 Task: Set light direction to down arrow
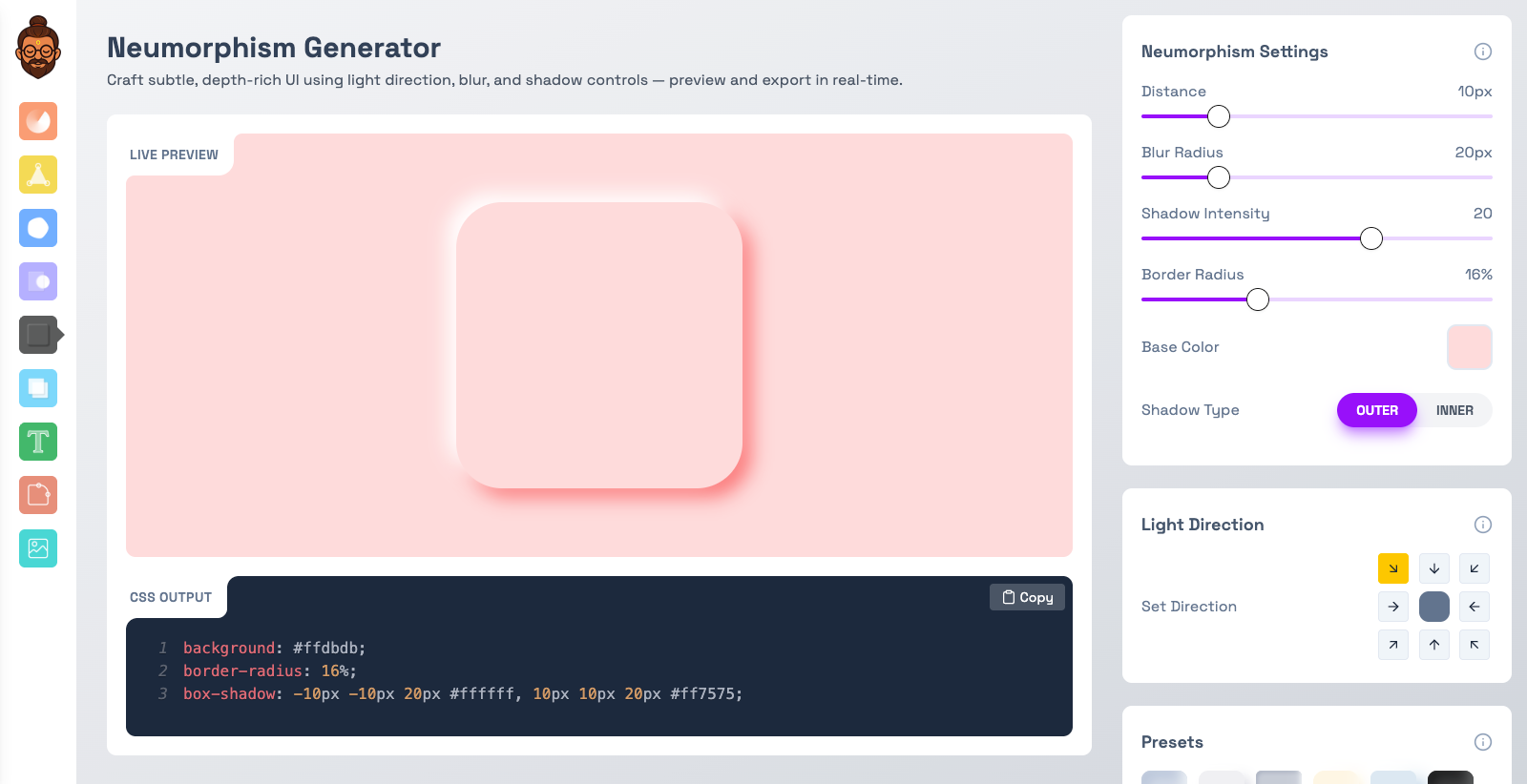[1434, 568]
